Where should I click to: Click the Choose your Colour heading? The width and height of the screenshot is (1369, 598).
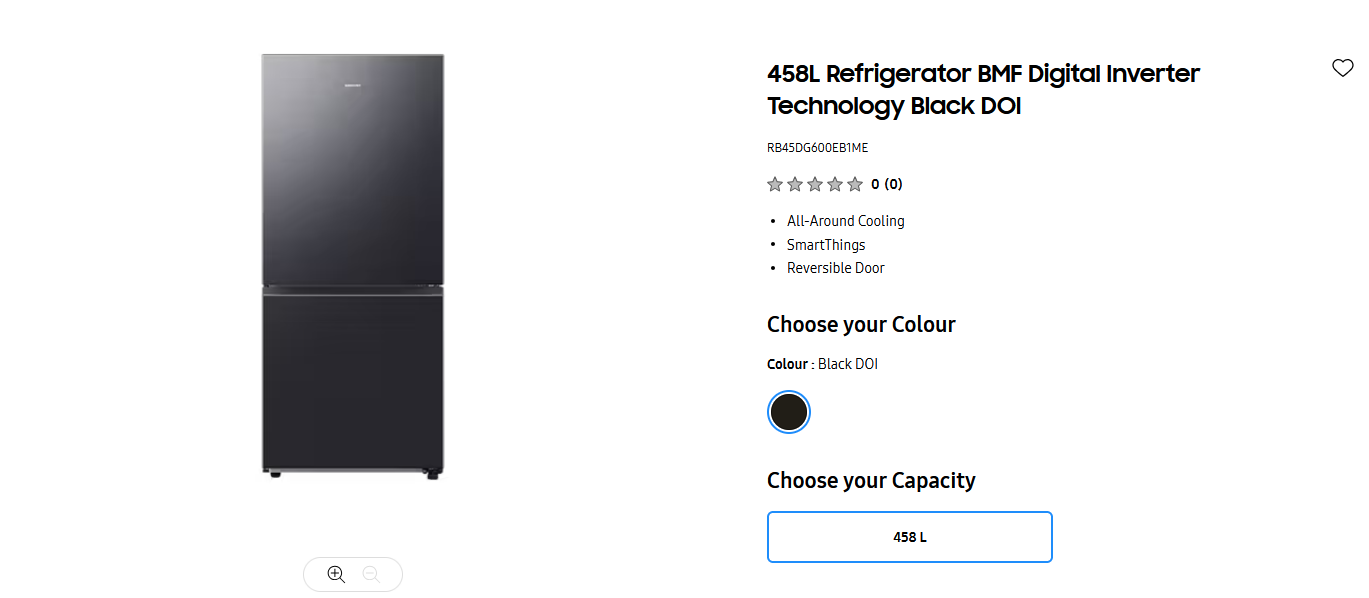[861, 324]
